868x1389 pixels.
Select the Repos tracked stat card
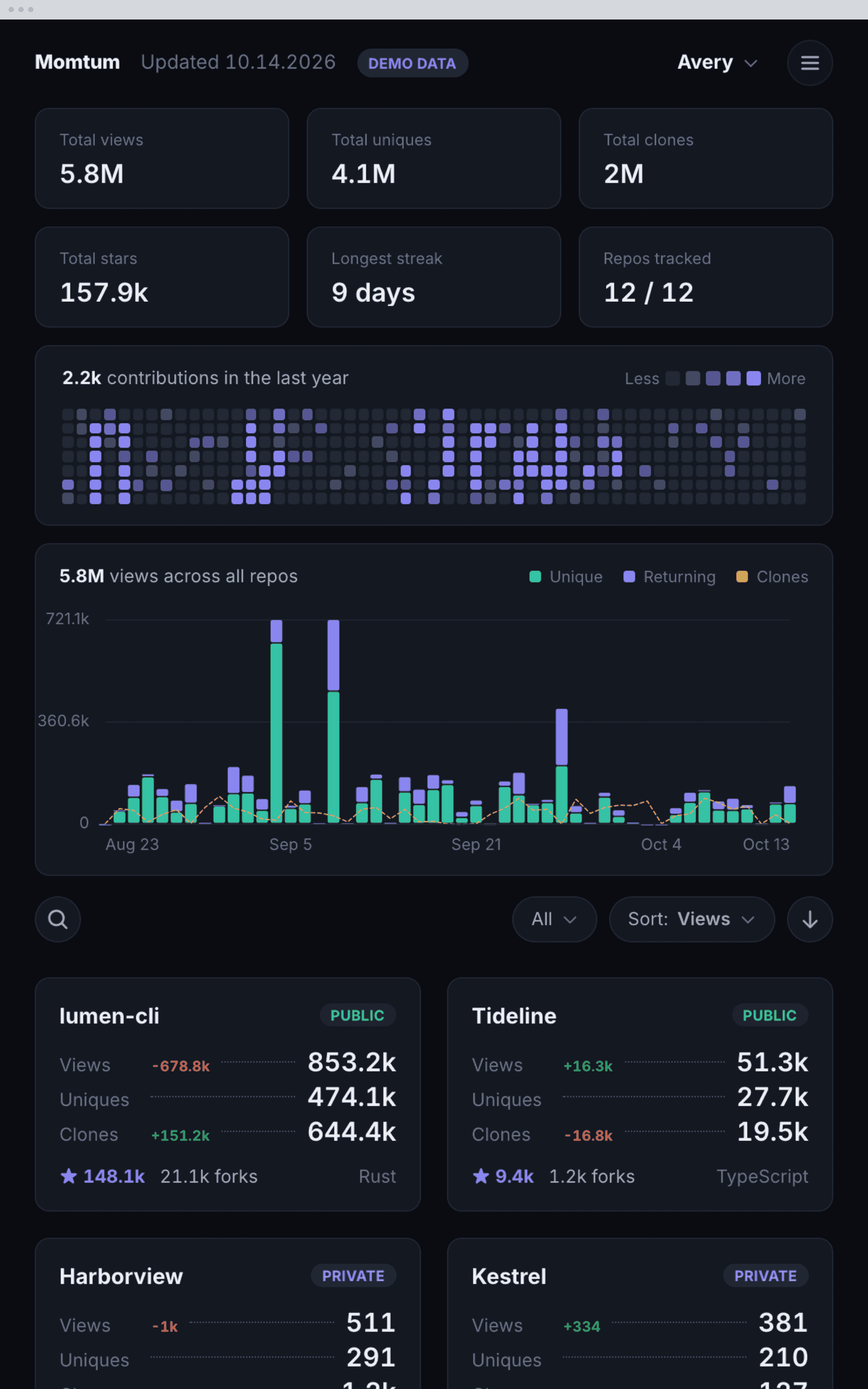tap(706, 277)
